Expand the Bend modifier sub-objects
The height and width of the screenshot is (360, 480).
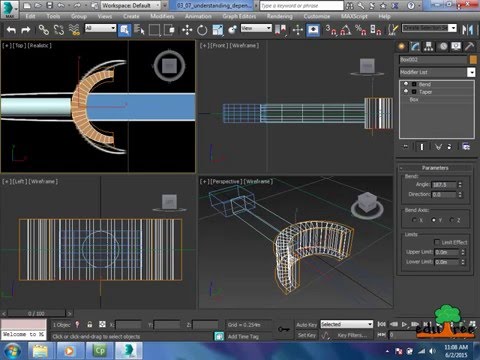coord(414,84)
